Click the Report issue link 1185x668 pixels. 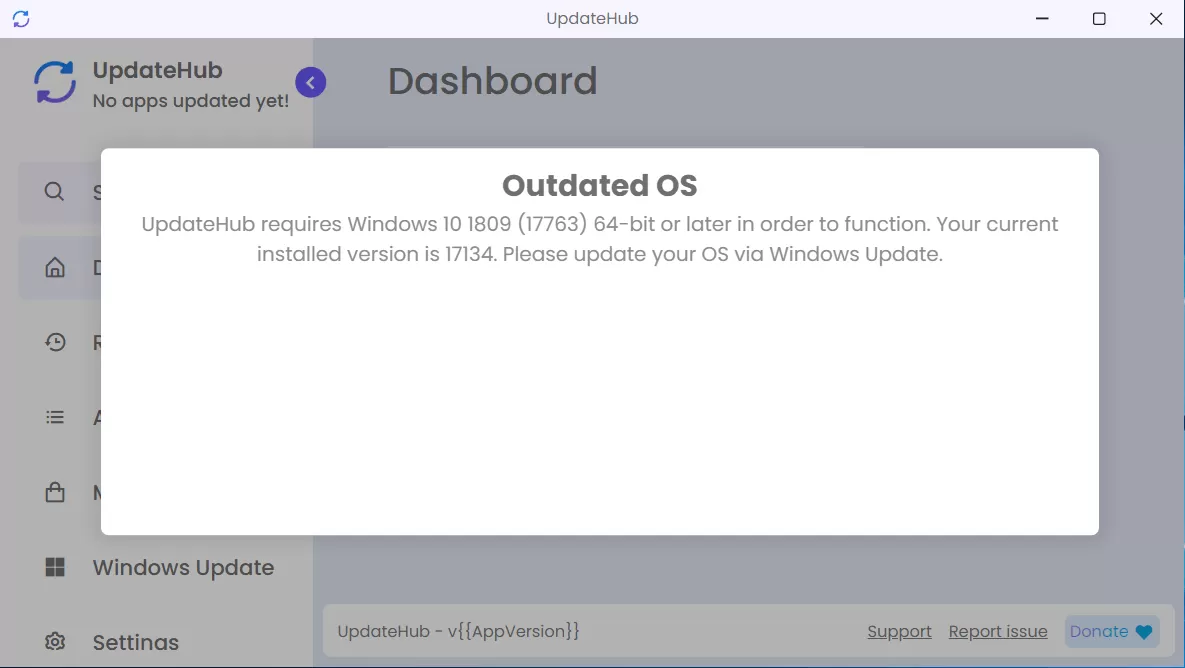(x=997, y=631)
